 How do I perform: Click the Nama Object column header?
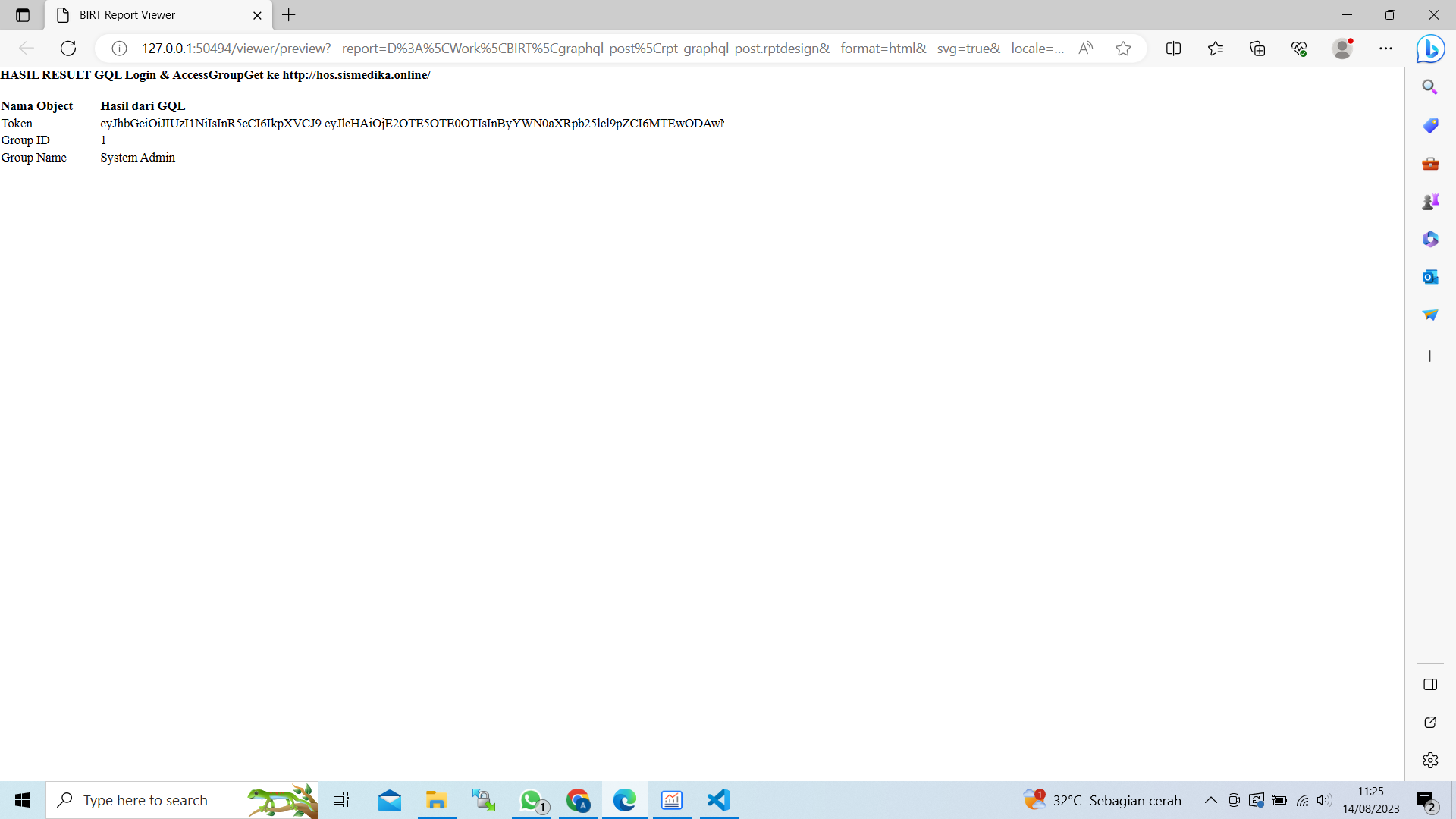click(x=37, y=106)
